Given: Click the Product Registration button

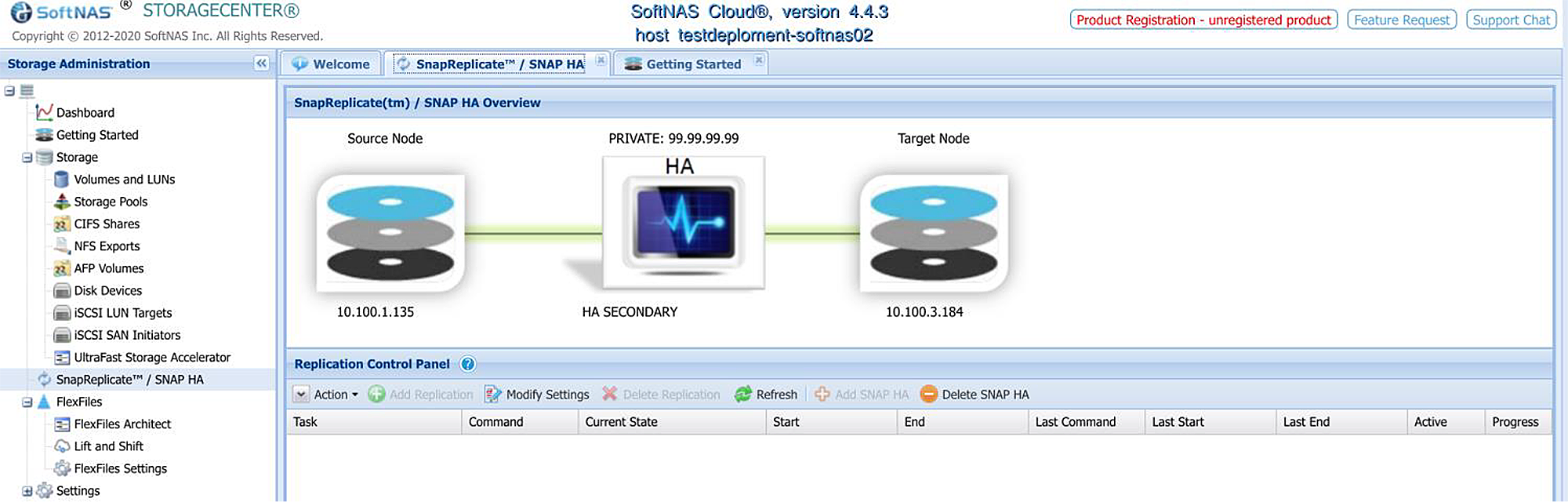Looking at the screenshot, I should pos(1203,20).
